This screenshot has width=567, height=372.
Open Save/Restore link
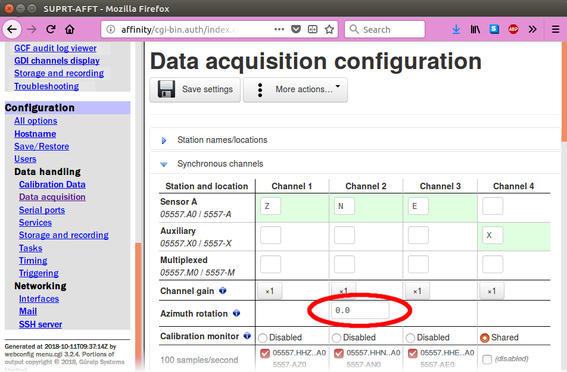pyautogui.click(x=42, y=146)
